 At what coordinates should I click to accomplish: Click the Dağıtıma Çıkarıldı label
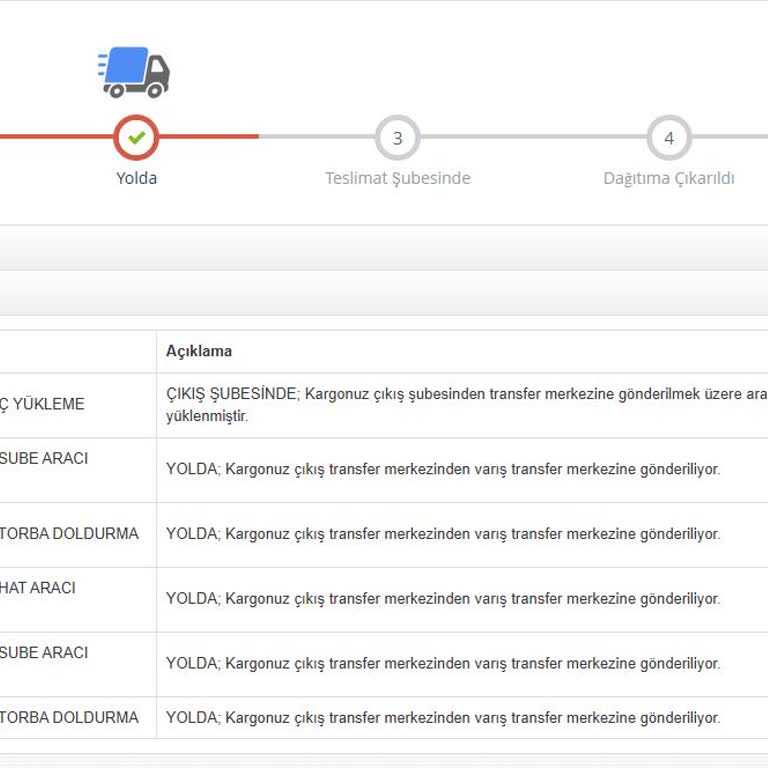[669, 178]
